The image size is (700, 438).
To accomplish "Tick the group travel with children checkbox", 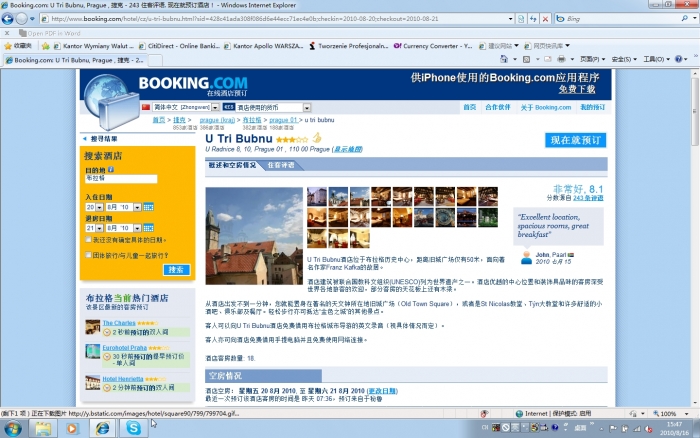I will [x=89, y=255].
